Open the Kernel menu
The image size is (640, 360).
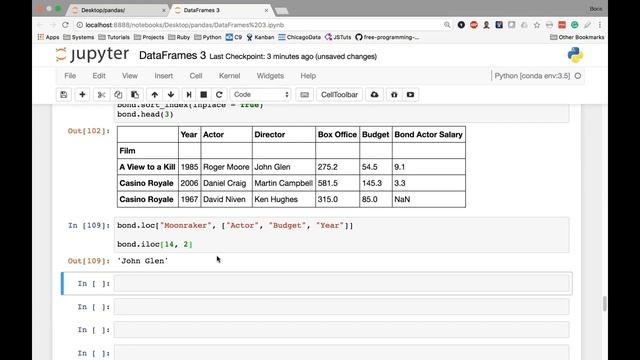tap(229, 76)
